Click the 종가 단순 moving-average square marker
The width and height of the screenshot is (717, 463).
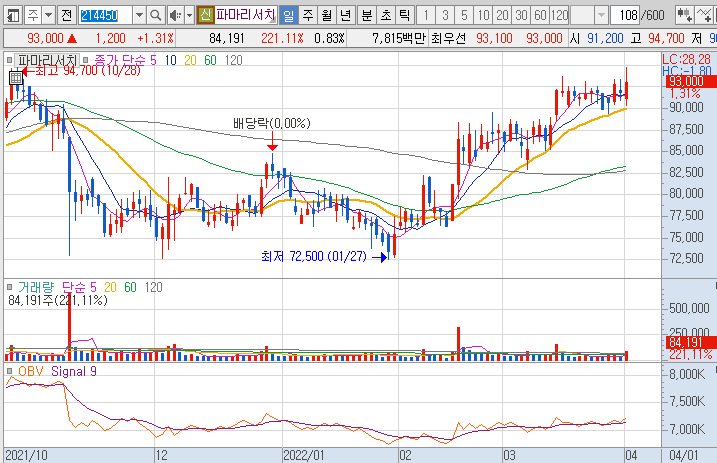(x=86, y=60)
